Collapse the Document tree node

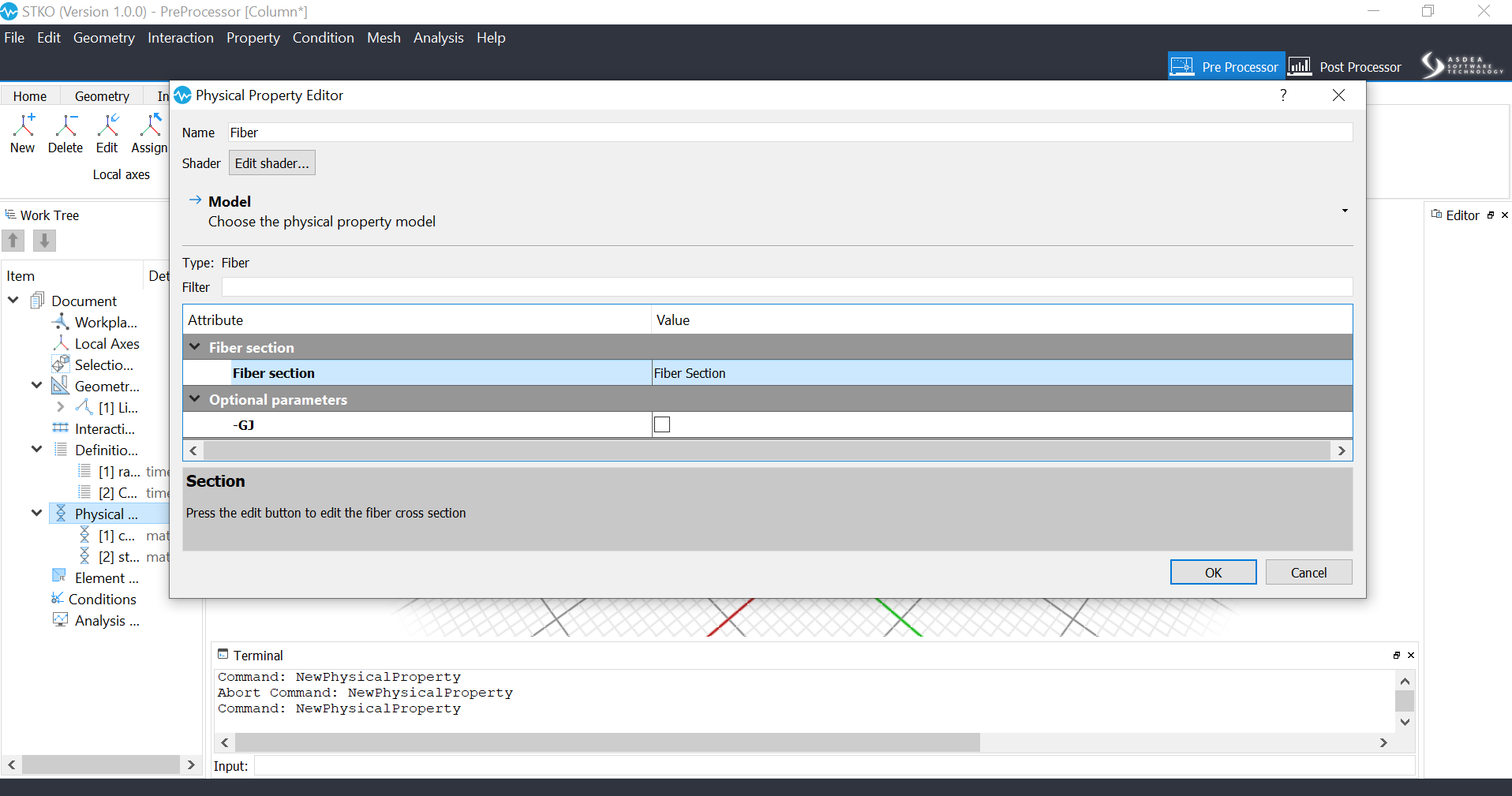pyautogui.click(x=13, y=301)
